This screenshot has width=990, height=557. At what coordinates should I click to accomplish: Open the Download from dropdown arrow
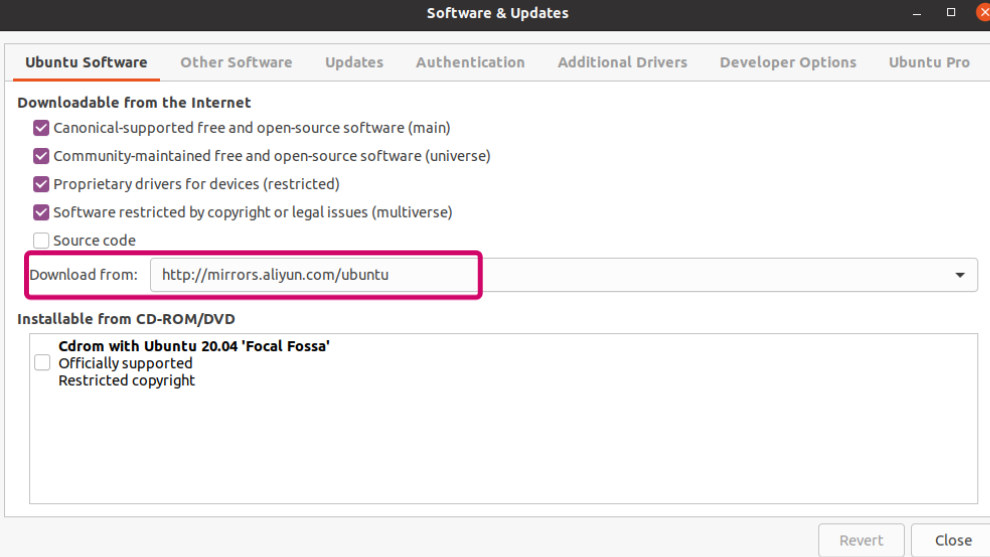(x=960, y=275)
